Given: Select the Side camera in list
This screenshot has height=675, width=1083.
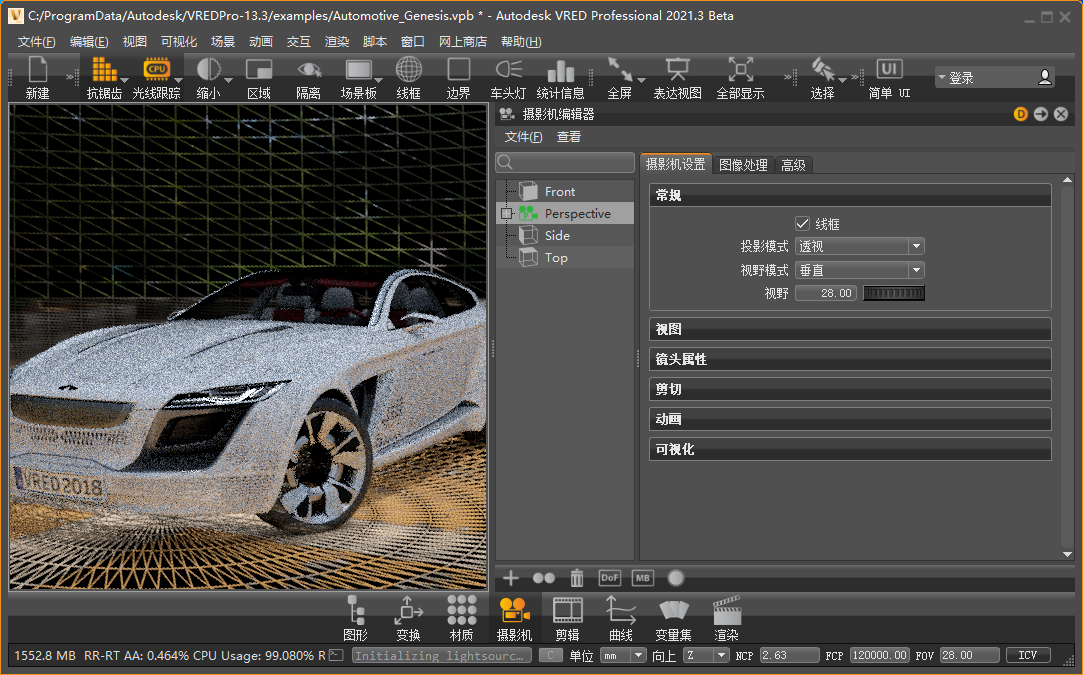Looking at the screenshot, I should (x=557, y=236).
